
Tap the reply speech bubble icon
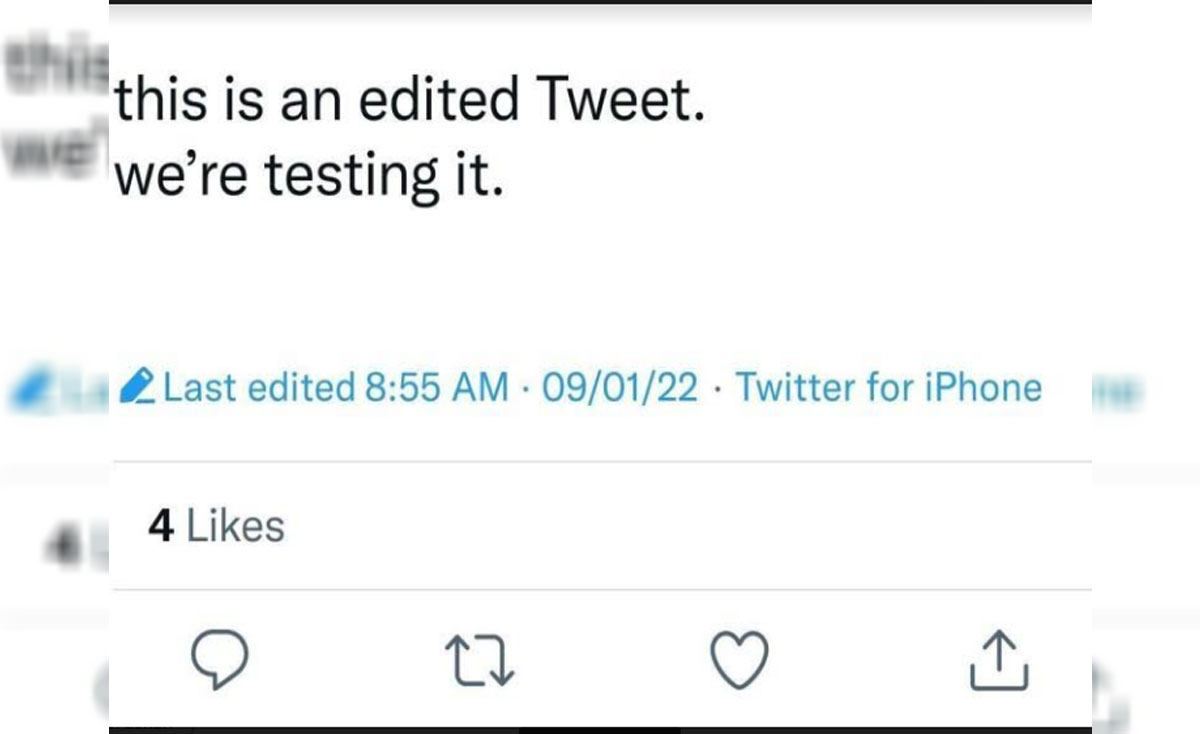(219, 661)
